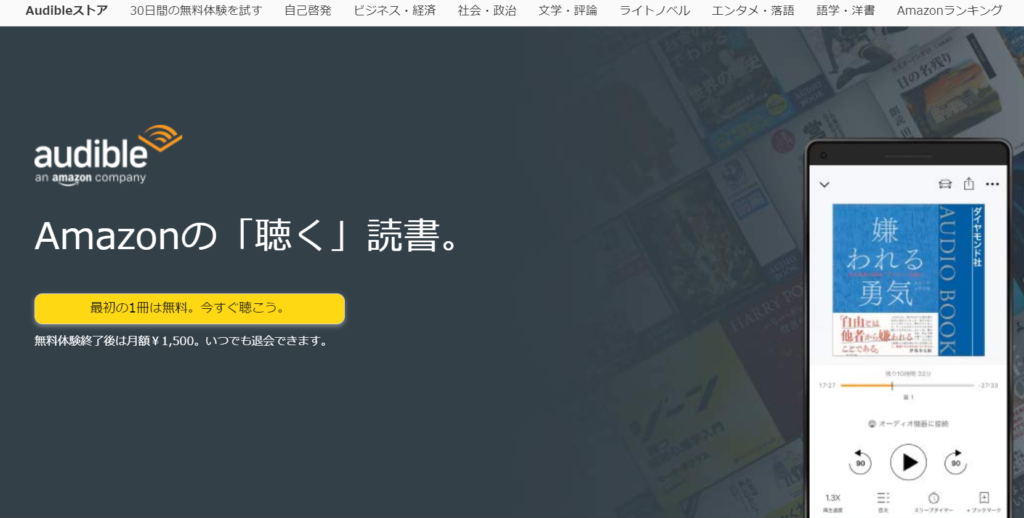Open the 語学・洋書 category
The image size is (1024, 518).
click(x=846, y=10)
